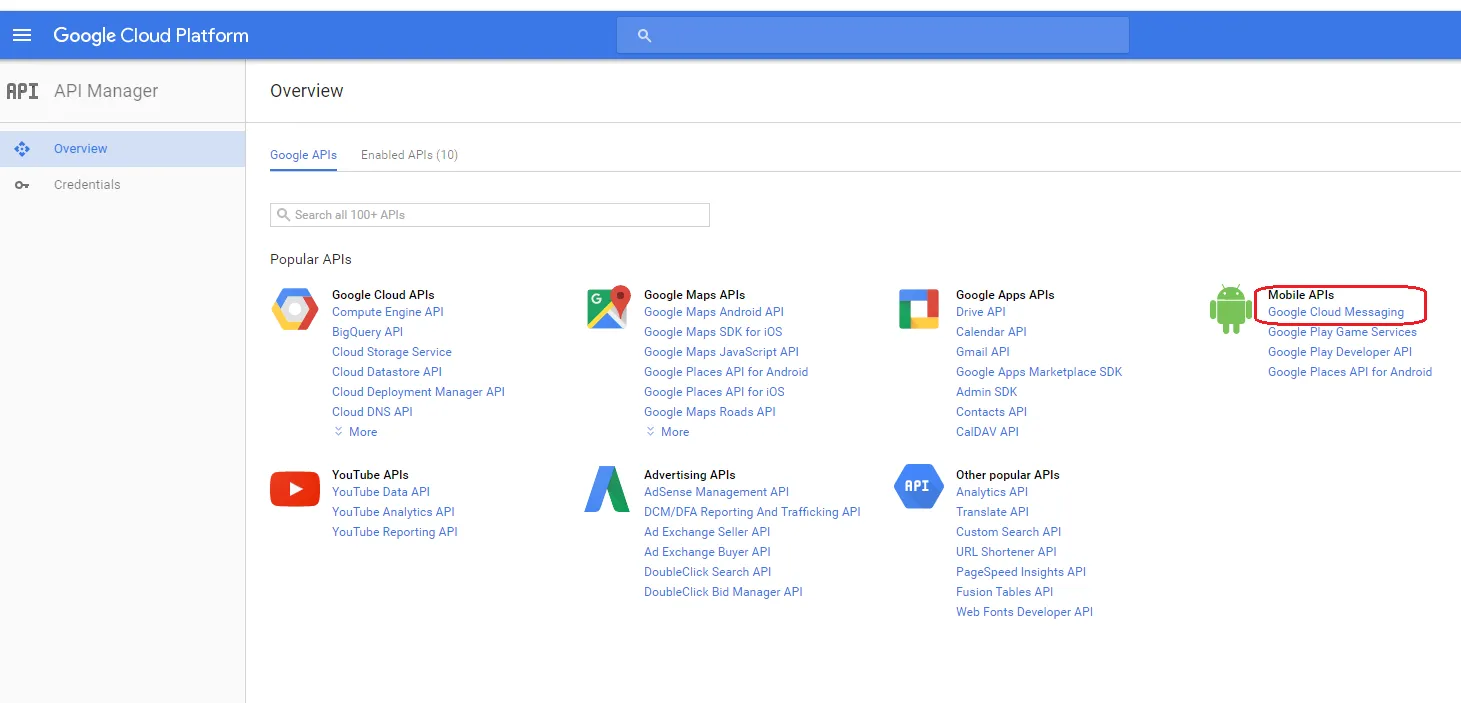Open Google Cloud Messaging link
The height and width of the screenshot is (703, 1461).
(x=1336, y=312)
